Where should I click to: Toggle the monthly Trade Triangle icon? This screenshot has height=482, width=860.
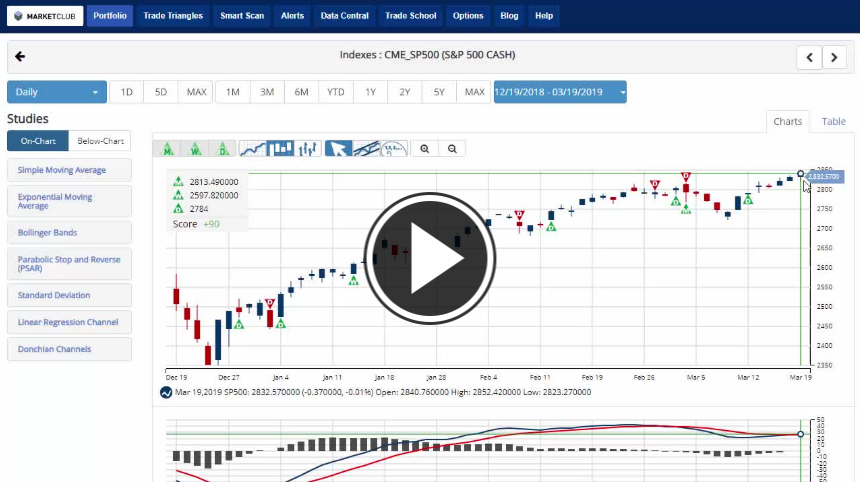point(167,149)
